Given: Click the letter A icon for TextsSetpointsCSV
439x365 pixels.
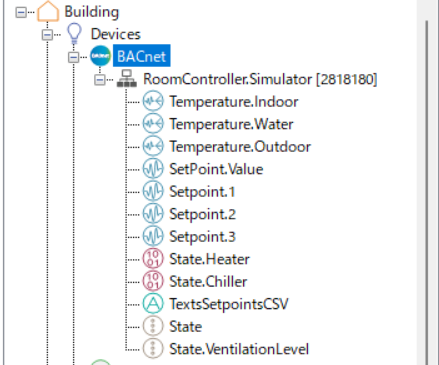Looking at the screenshot, I should [x=153, y=303].
